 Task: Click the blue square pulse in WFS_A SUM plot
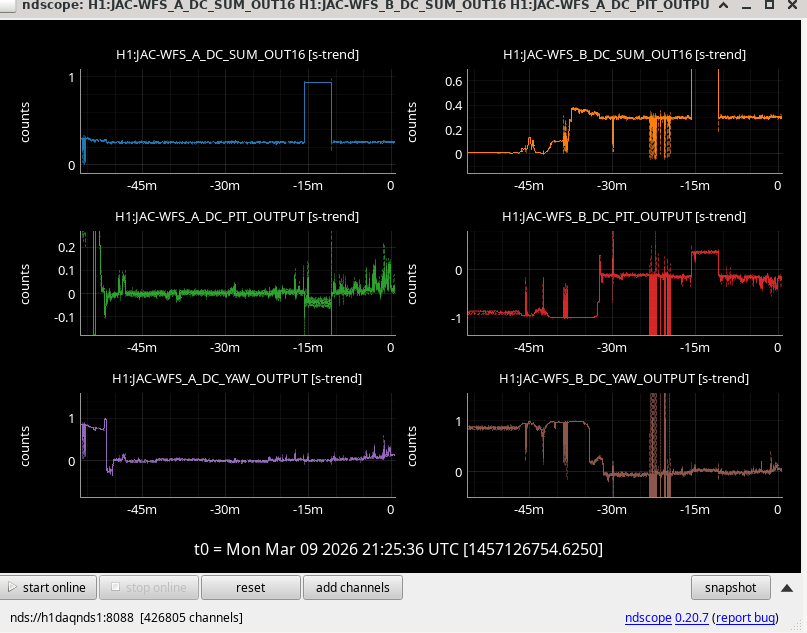click(318, 83)
